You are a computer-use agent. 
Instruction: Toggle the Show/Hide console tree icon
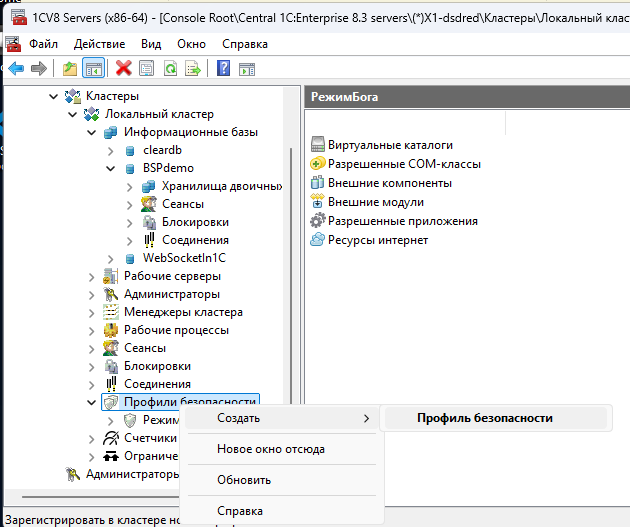click(94, 68)
